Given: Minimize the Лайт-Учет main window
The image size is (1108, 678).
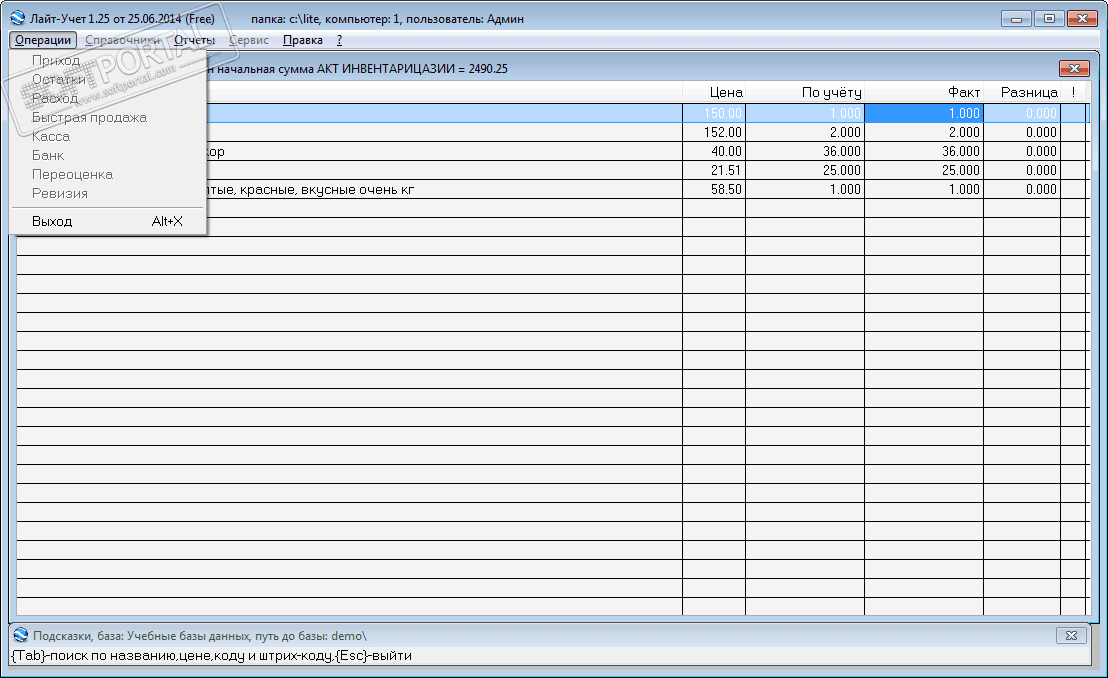Looking at the screenshot, I should (1016, 19).
